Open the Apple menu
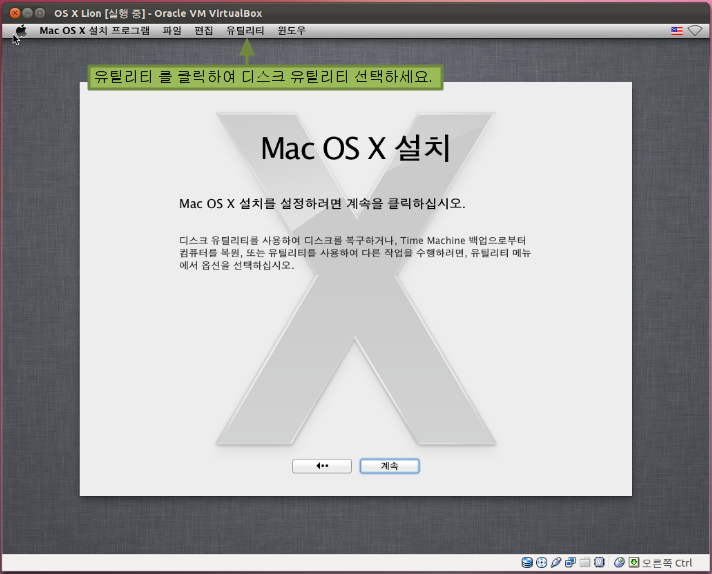The height and width of the screenshot is (574, 712). [x=21, y=30]
